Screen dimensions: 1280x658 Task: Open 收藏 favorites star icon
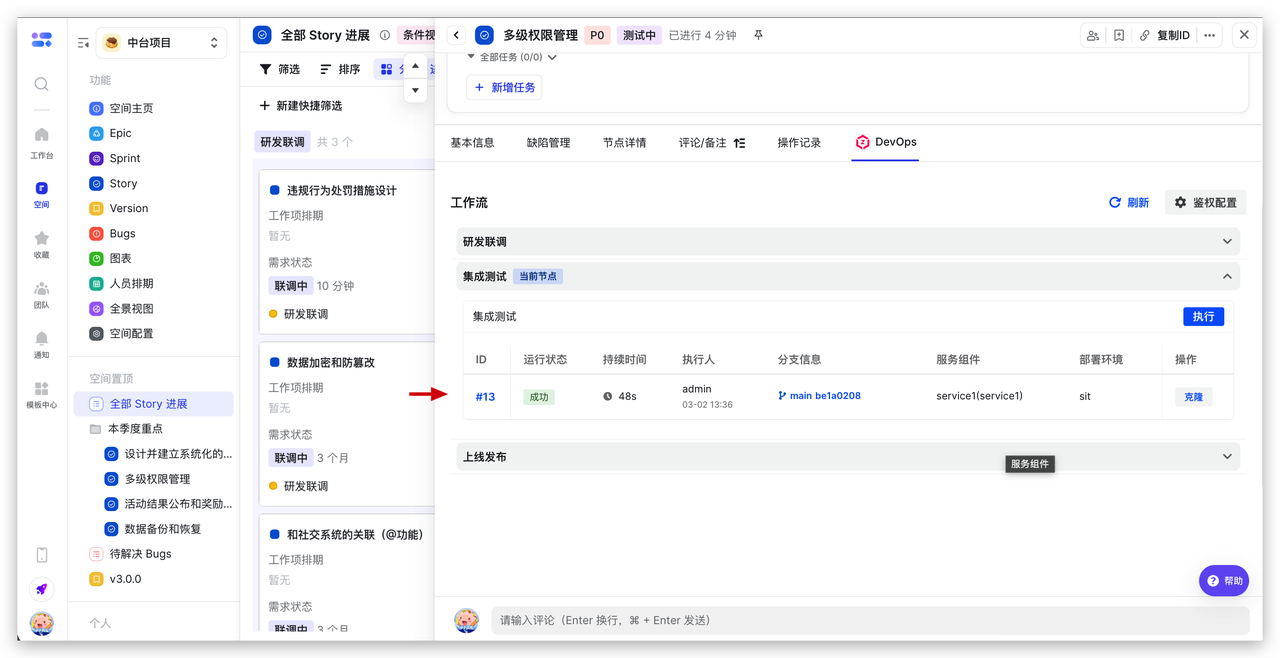pos(41,243)
